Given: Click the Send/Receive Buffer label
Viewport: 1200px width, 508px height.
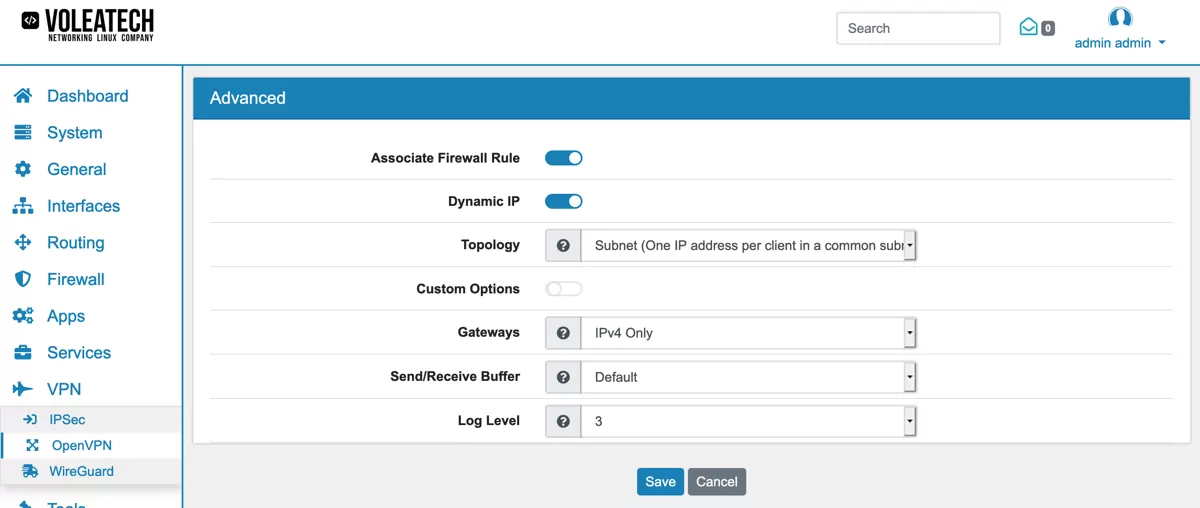Looking at the screenshot, I should click(455, 377).
